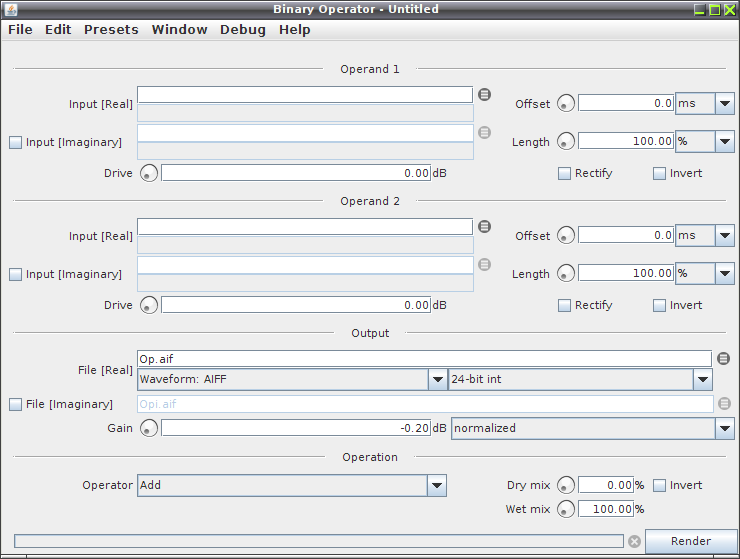Click the Operand 1 Drive knob

click(x=149, y=173)
